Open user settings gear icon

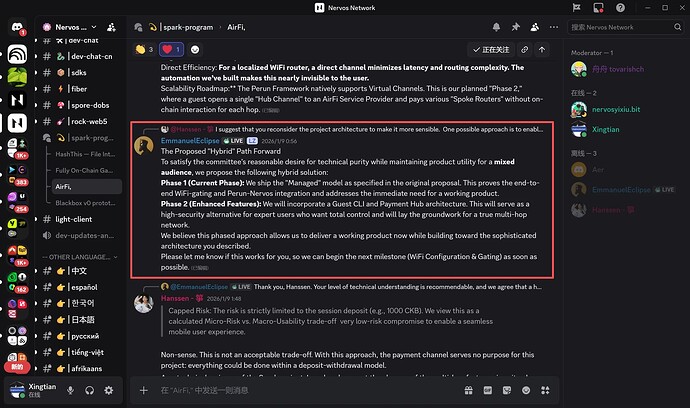tap(110, 389)
